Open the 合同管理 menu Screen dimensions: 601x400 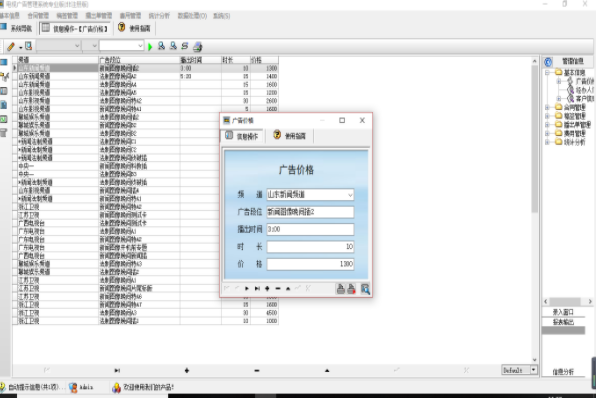(x=38, y=16)
